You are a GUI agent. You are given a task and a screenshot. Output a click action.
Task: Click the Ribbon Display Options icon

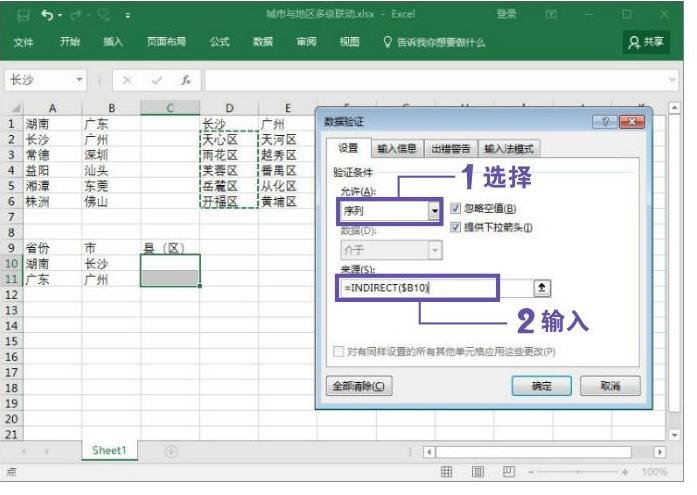click(551, 15)
